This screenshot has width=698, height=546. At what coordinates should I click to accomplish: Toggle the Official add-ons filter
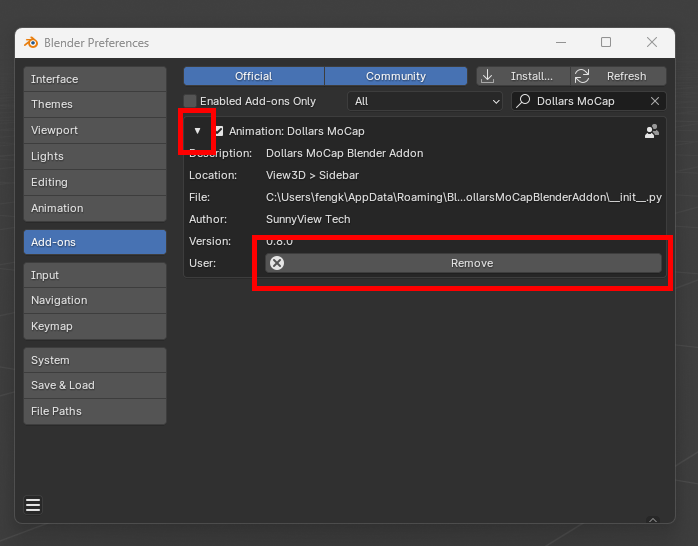253,76
